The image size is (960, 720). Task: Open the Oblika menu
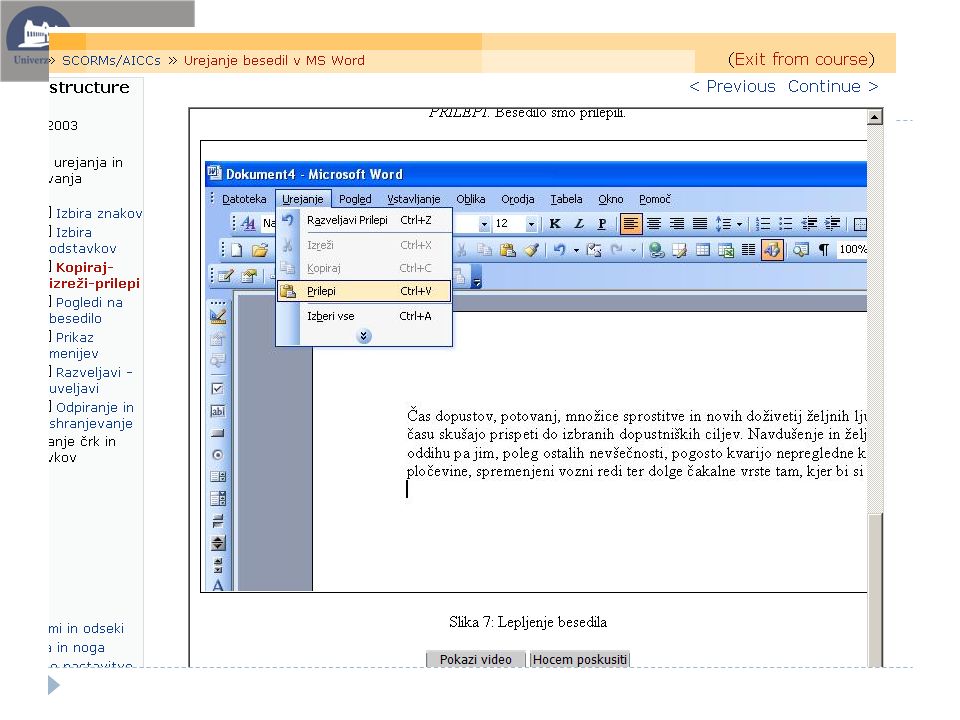[x=471, y=199]
